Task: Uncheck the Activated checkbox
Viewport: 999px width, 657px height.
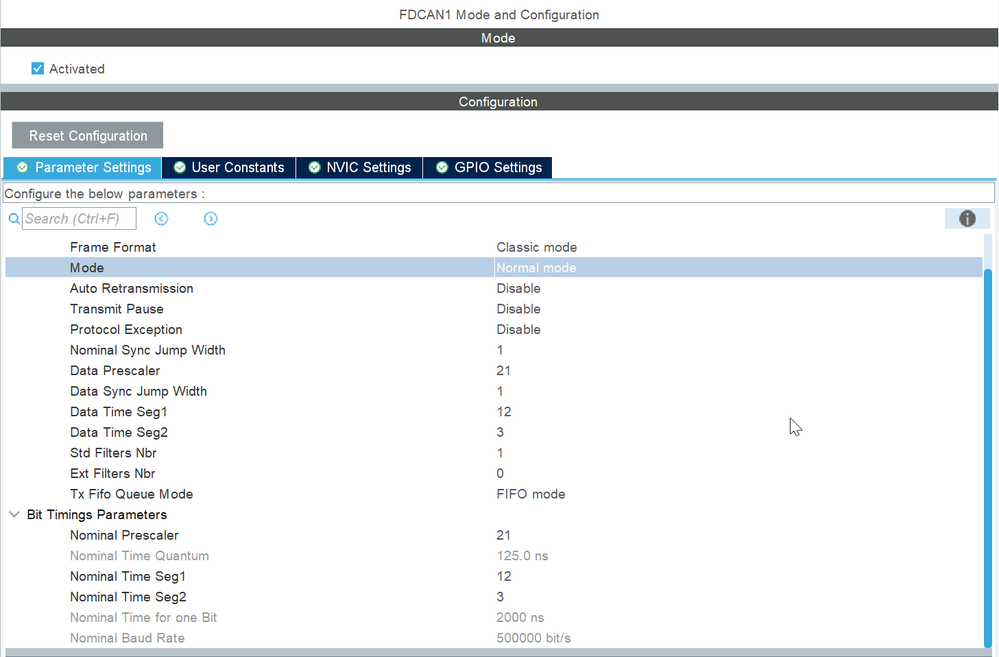Action: coord(38,68)
